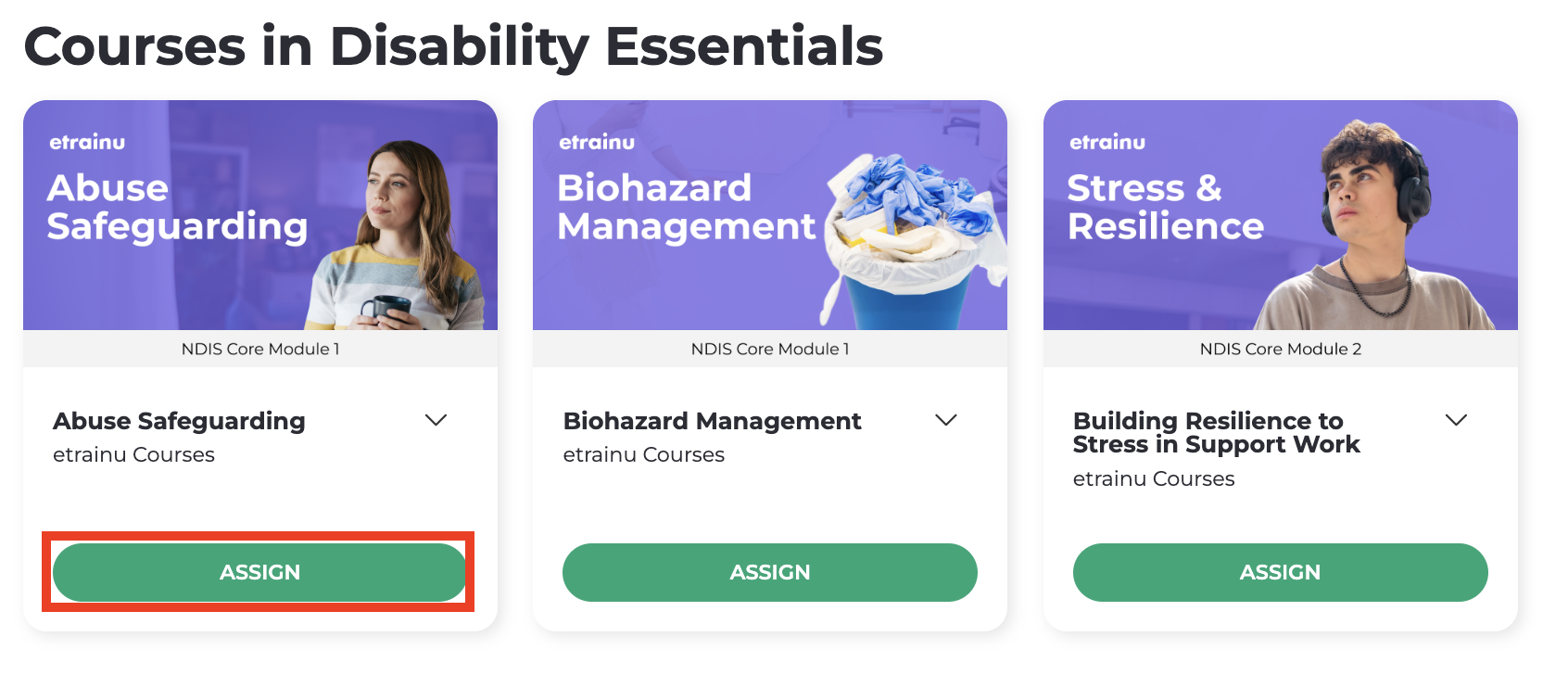The height and width of the screenshot is (675, 1568).
Task: Open the Abuse Safeguarding banner image
Action: (260, 215)
